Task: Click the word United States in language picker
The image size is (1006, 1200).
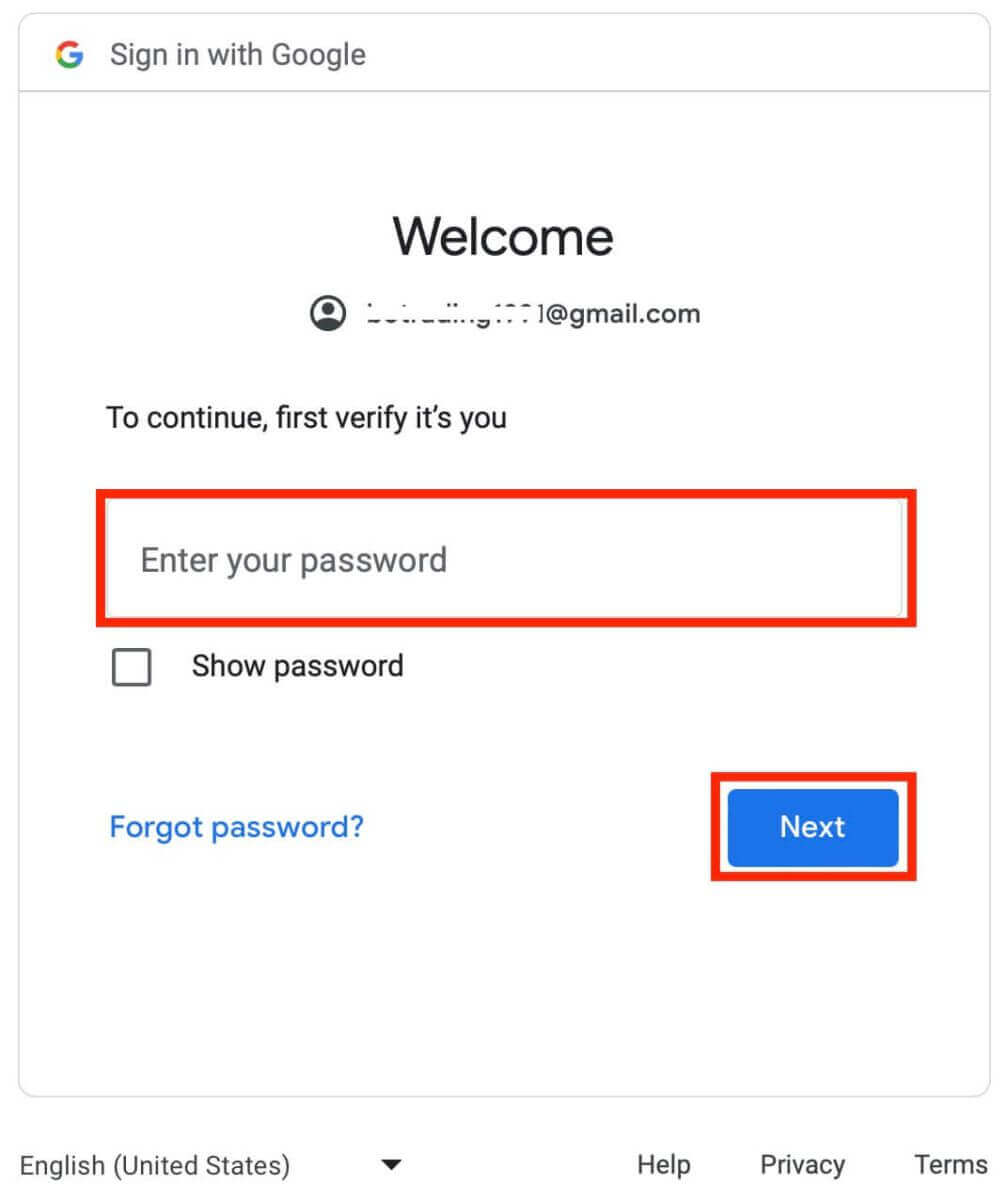Action: click(202, 1165)
